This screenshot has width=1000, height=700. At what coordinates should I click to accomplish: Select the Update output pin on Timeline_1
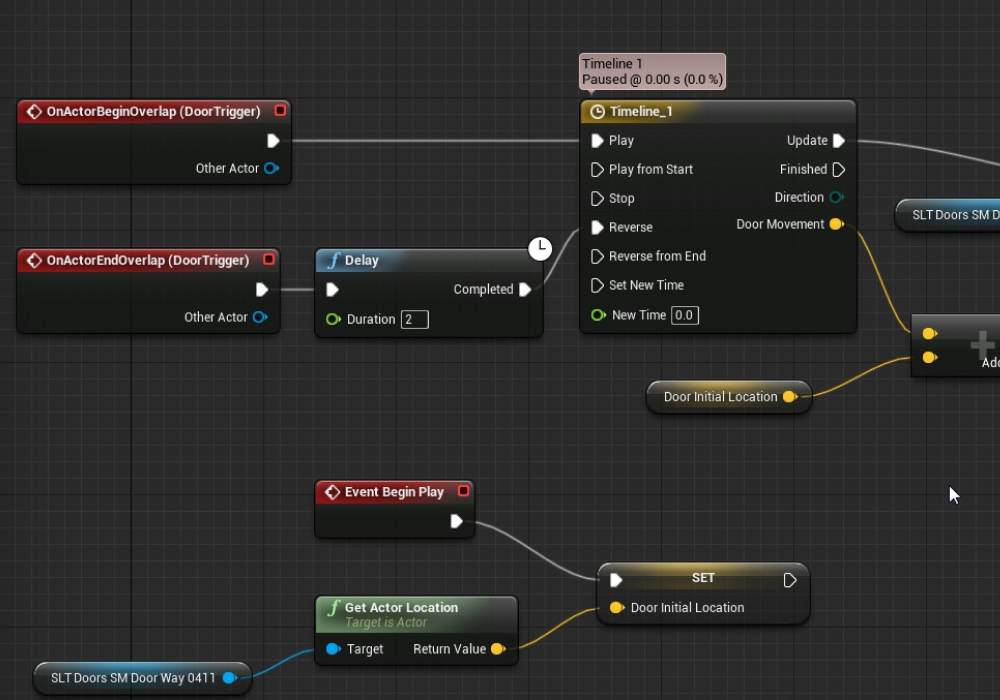click(x=840, y=140)
